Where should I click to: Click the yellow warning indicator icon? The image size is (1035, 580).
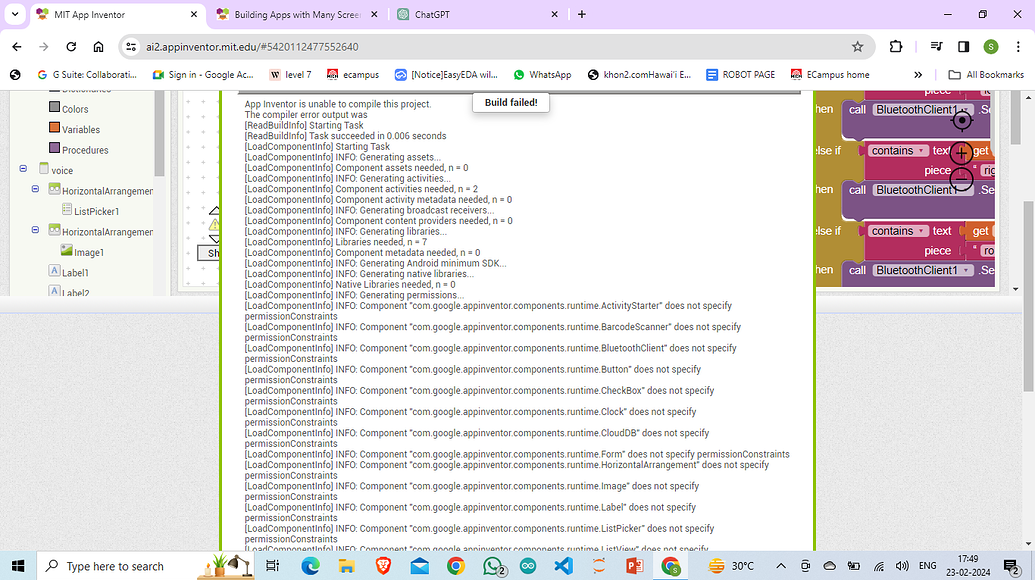(215, 224)
